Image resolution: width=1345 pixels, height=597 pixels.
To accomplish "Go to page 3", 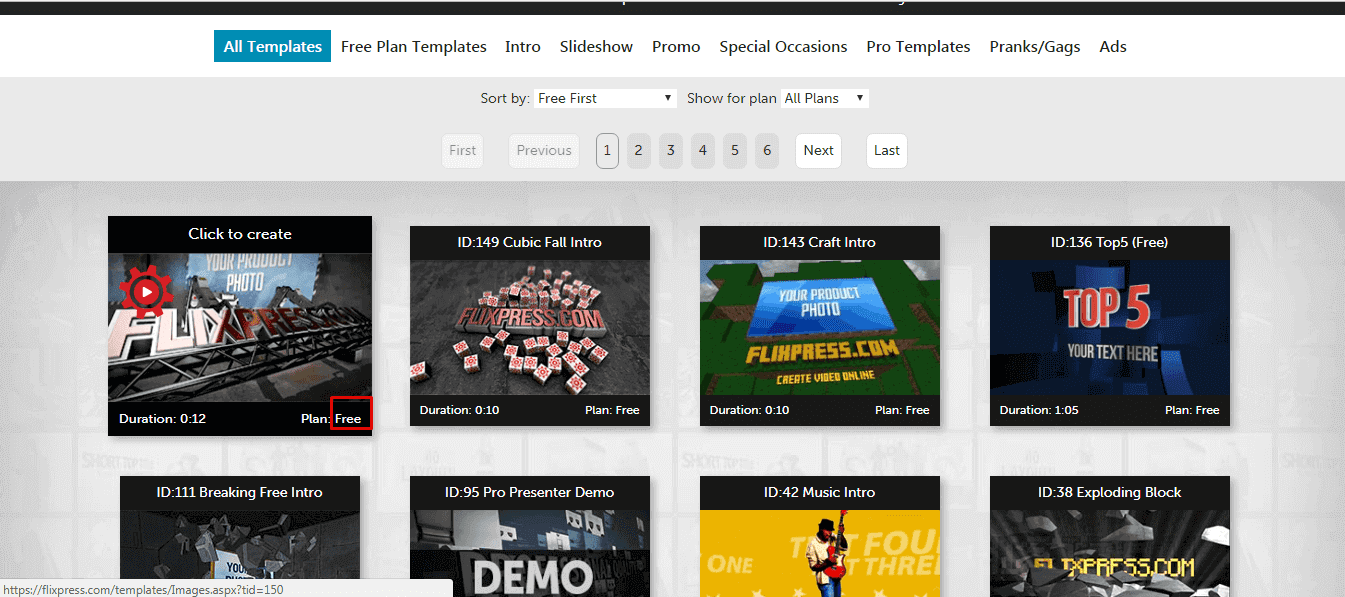I will coord(671,150).
